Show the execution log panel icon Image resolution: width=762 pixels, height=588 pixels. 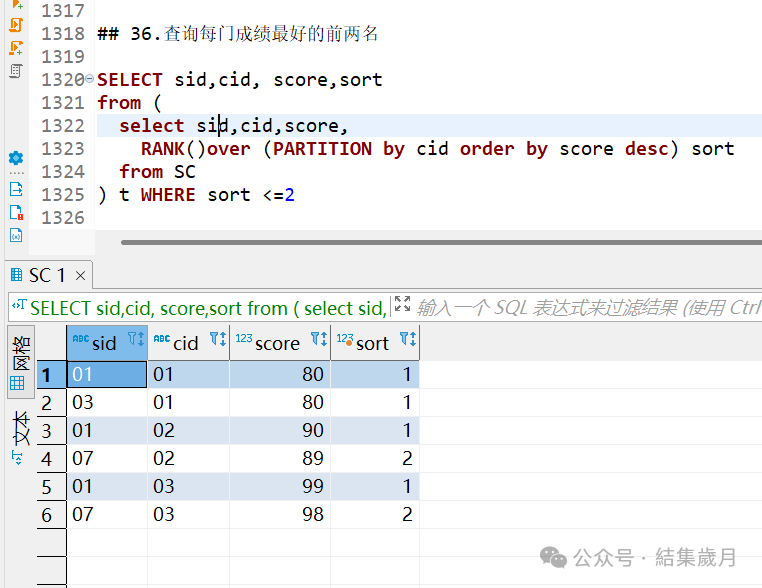(16, 212)
